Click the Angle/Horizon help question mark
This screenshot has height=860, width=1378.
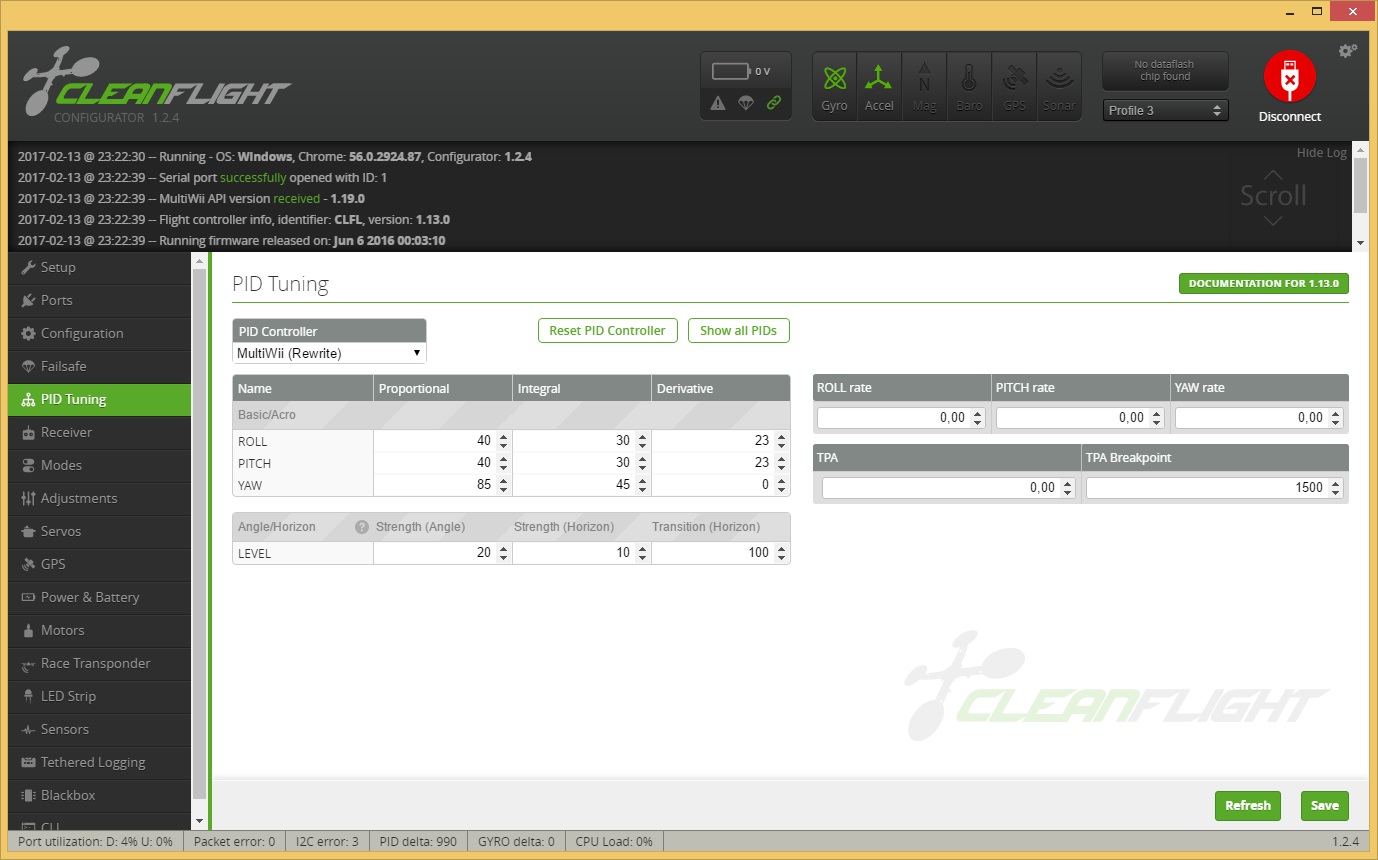(x=362, y=527)
